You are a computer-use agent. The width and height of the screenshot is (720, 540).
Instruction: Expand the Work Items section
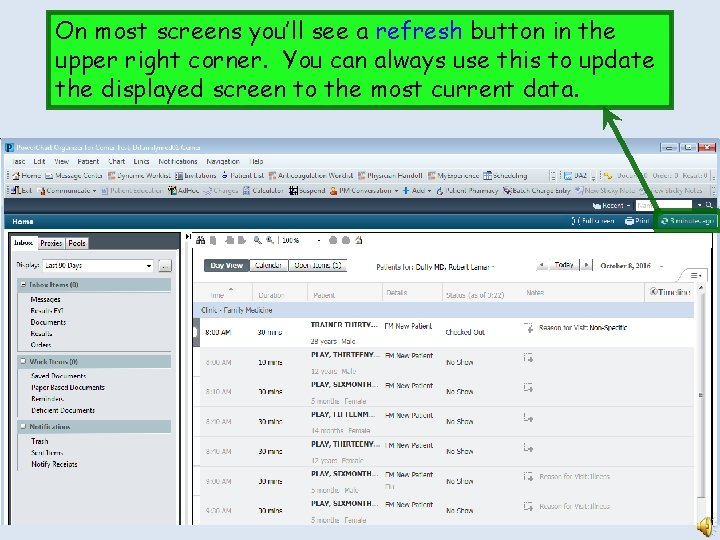coord(22,361)
